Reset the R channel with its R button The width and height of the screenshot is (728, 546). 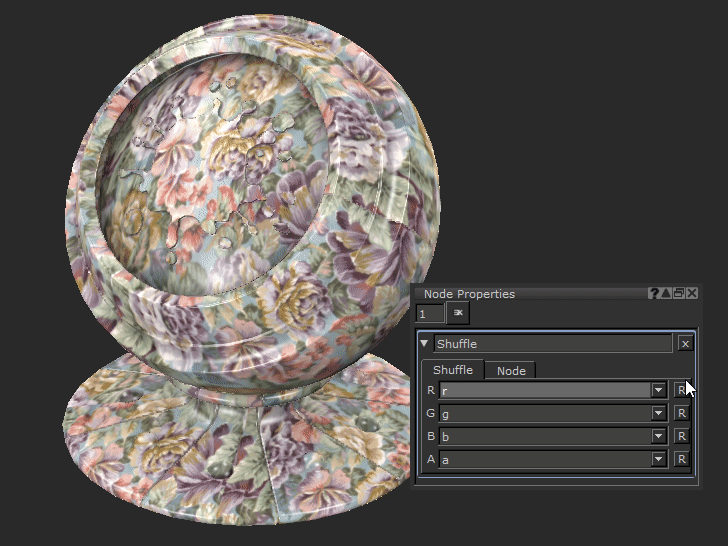point(681,390)
